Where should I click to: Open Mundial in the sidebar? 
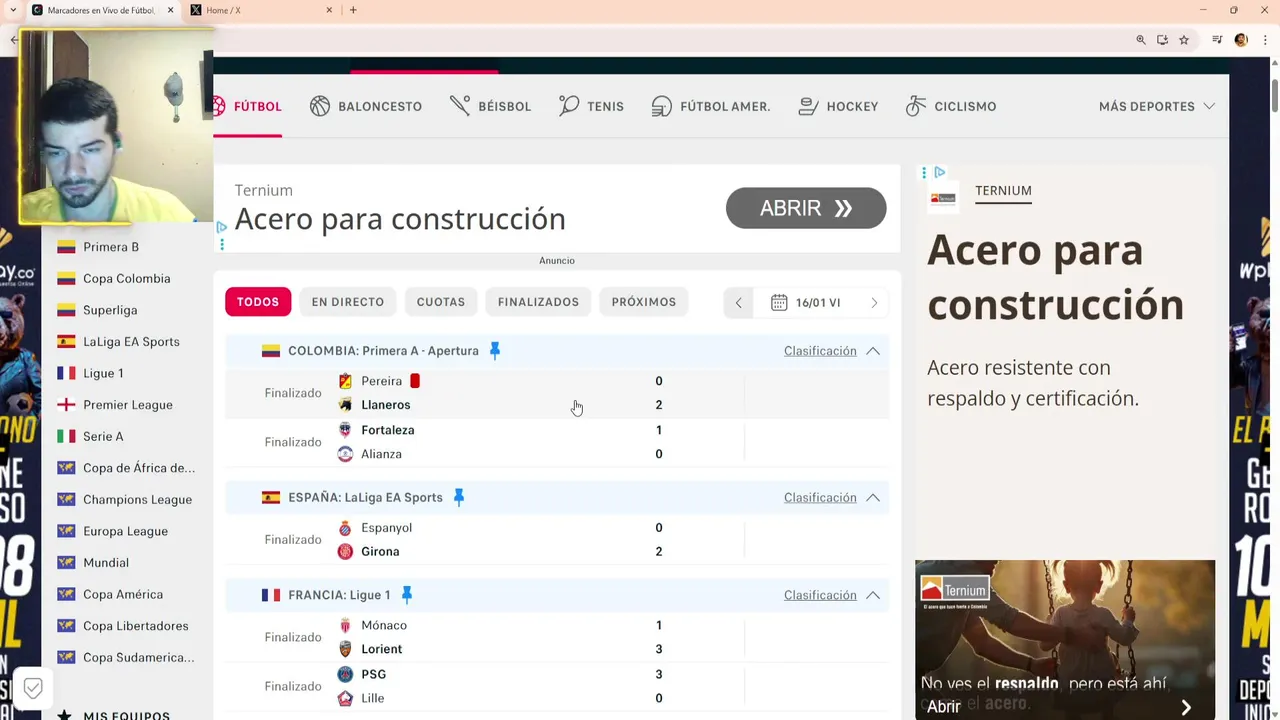(x=106, y=563)
